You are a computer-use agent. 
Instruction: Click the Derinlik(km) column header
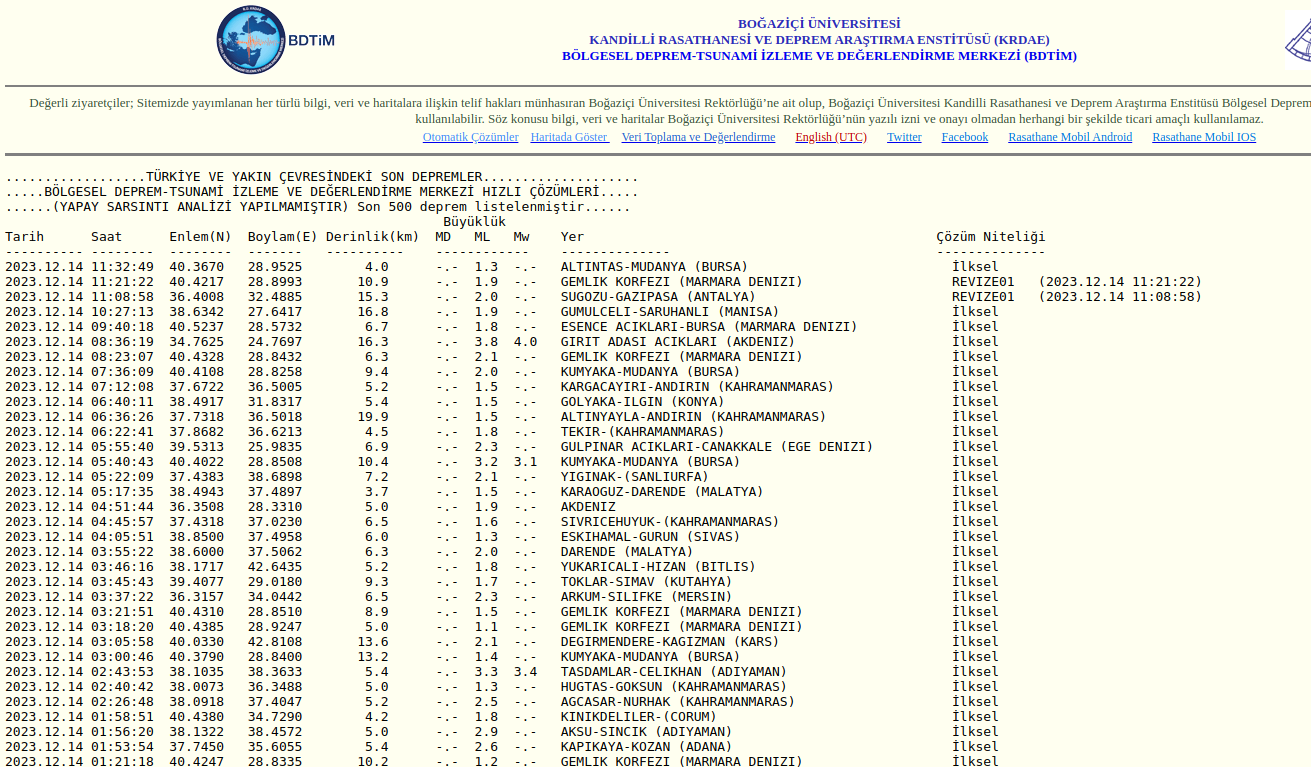click(375, 237)
